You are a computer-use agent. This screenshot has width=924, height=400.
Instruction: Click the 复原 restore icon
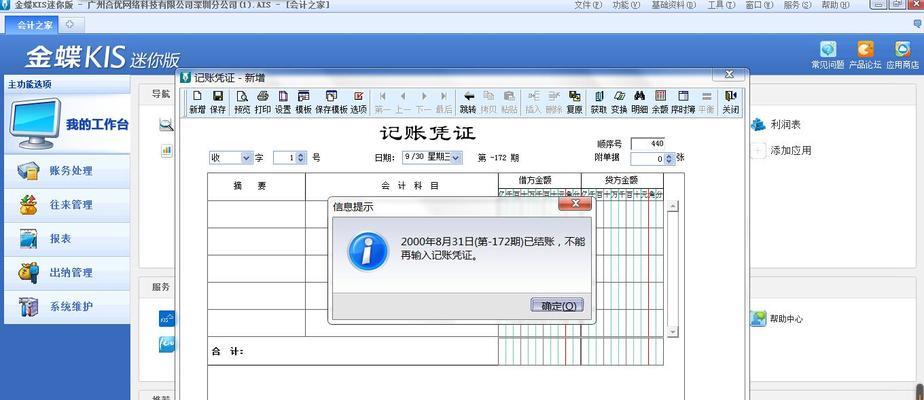574,102
